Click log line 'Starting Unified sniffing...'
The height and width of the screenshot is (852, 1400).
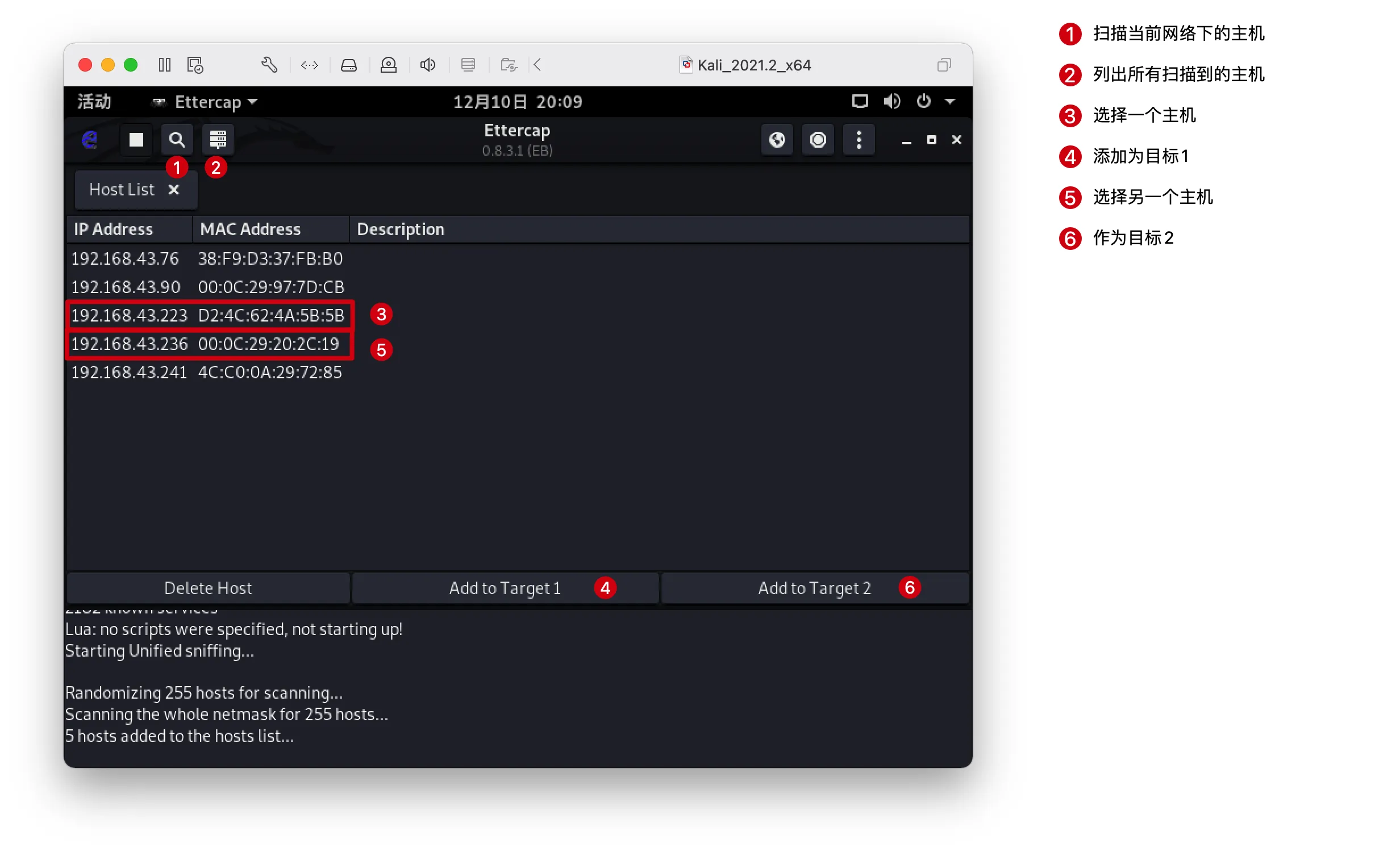[x=160, y=651]
